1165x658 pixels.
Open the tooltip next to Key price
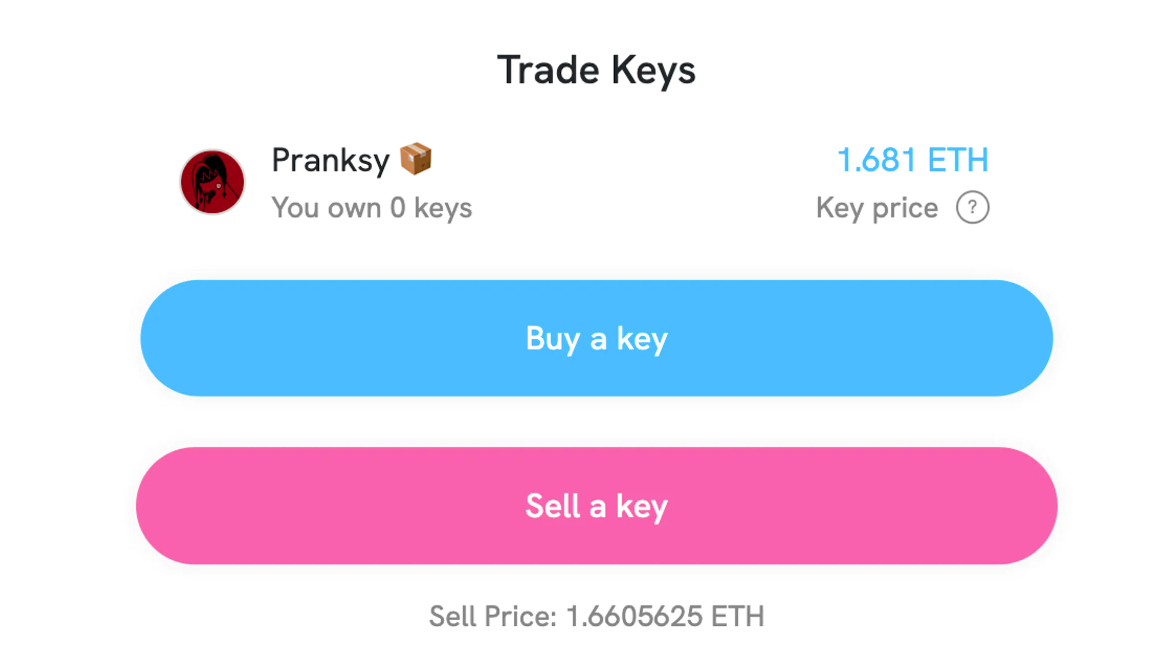(972, 208)
